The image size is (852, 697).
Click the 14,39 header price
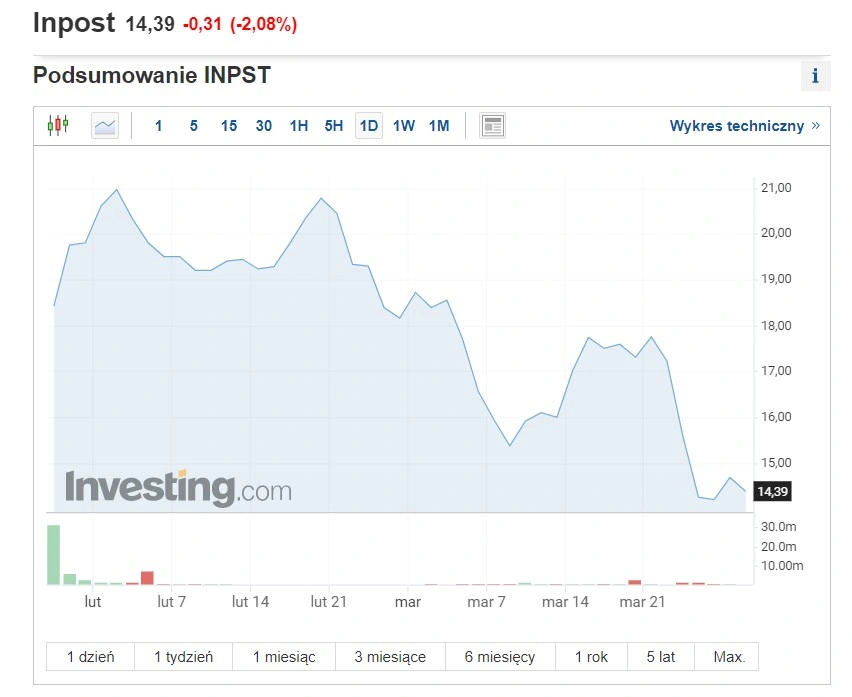[150, 24]
